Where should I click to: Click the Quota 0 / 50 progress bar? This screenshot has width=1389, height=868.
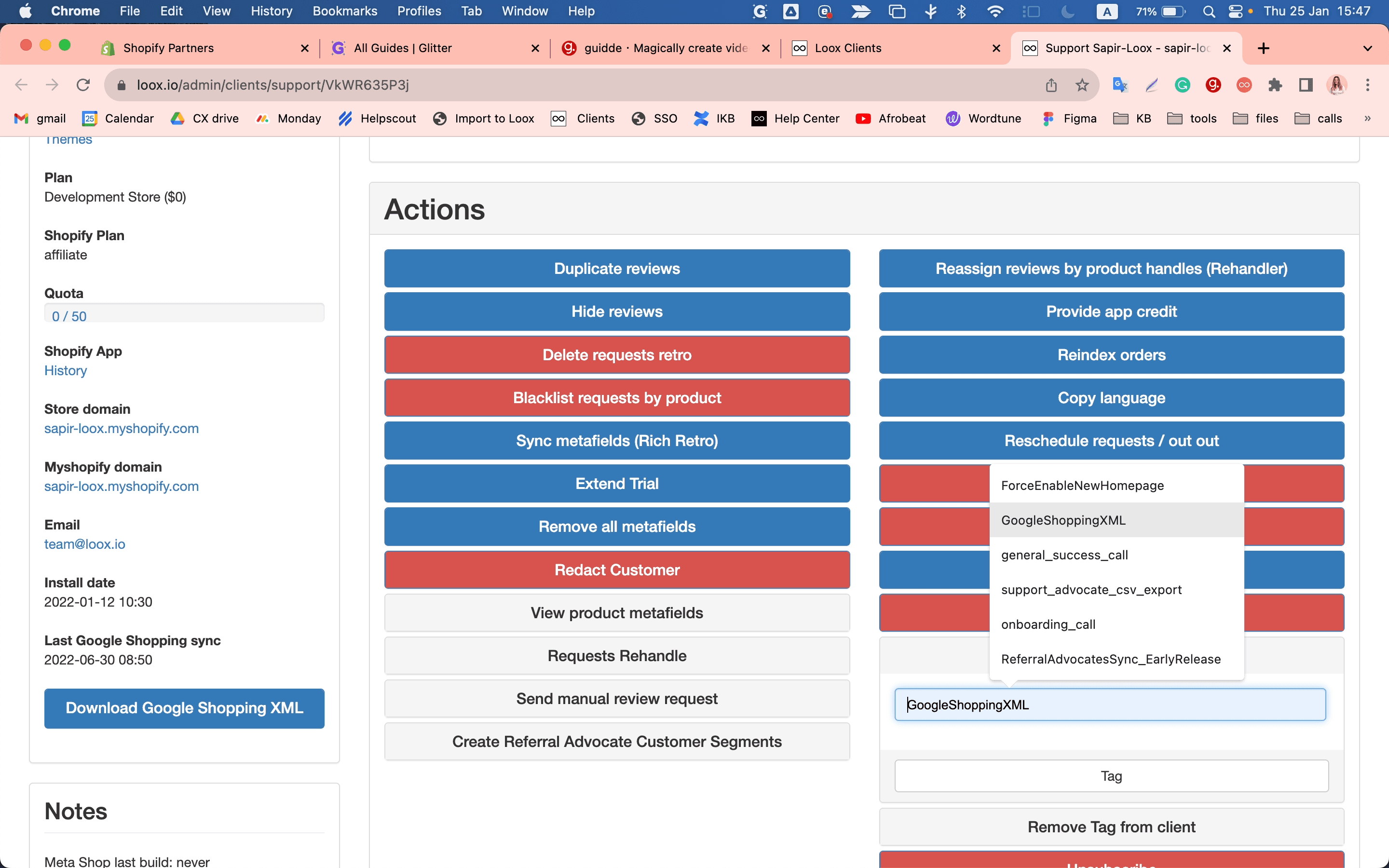184,313
